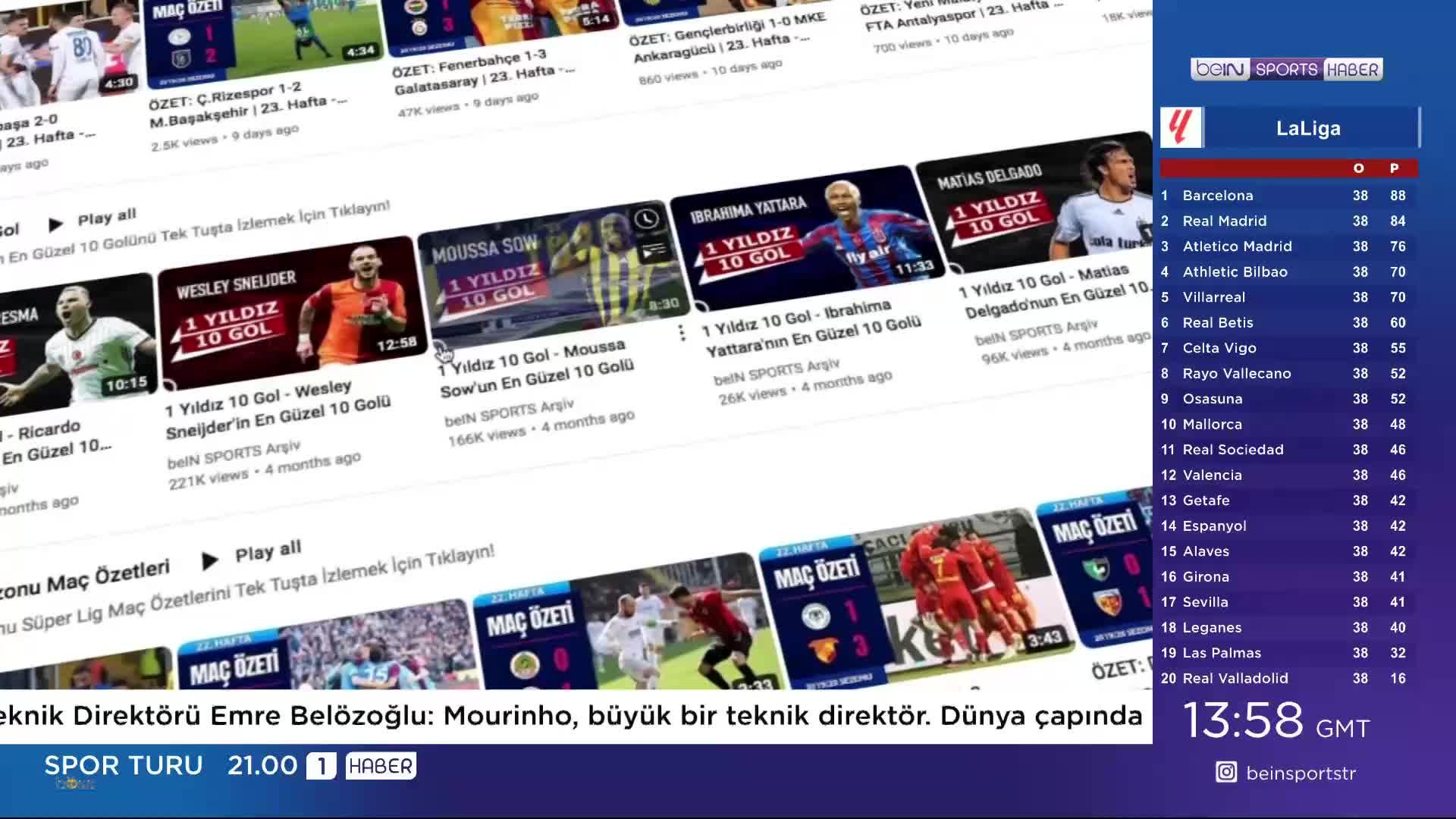
Task: Open Yattara'nın En Güzel 10 Golü title
Action: pyautogui.click(x=811, y=328)
